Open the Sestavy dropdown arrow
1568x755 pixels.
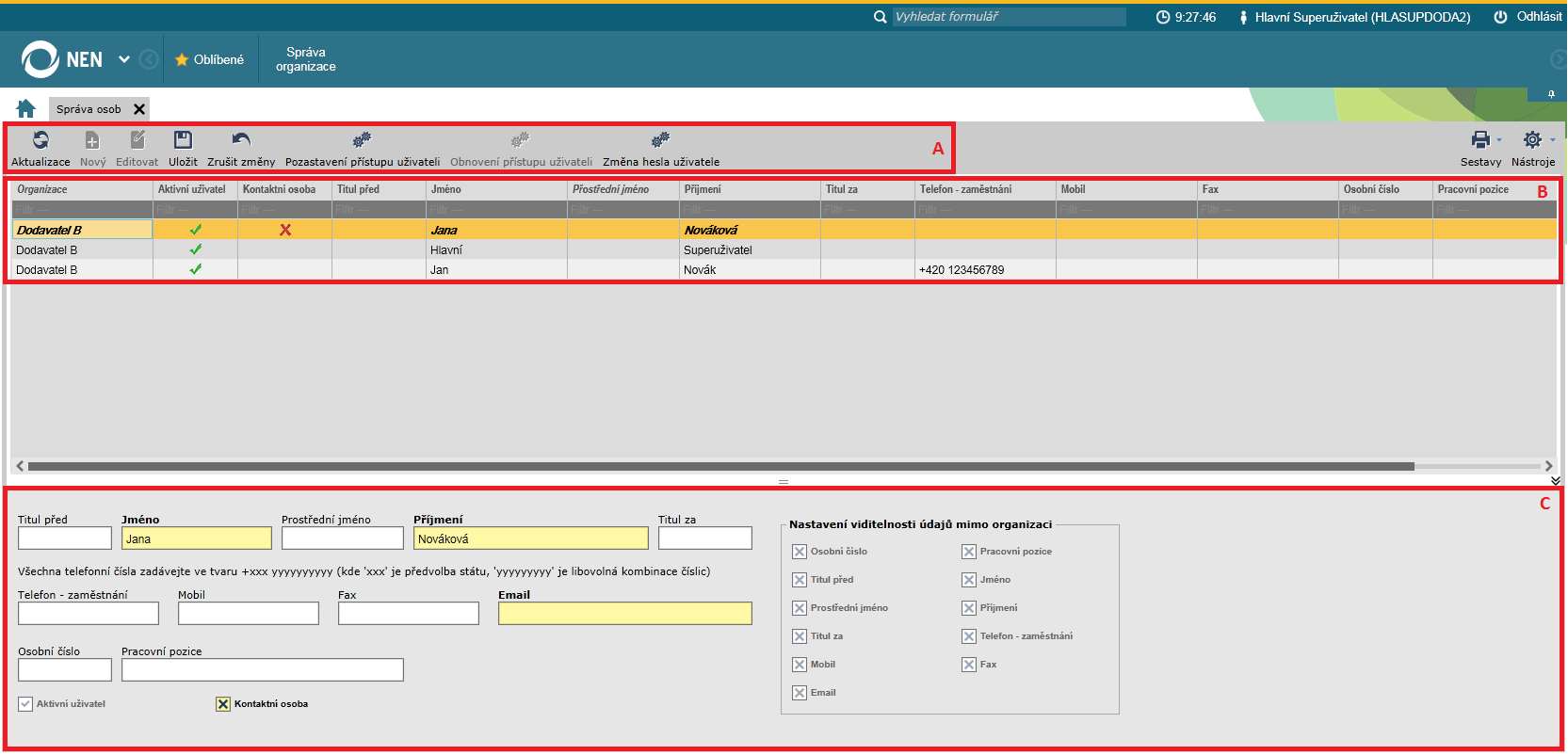[x=1499, y=140]
